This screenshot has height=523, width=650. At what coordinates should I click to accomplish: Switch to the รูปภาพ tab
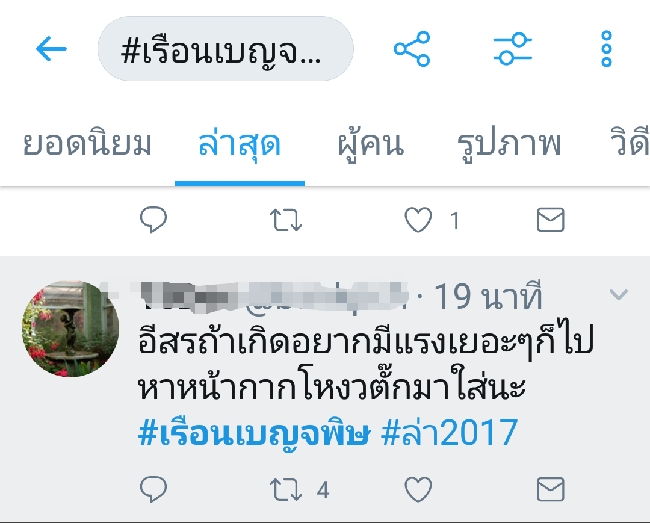509,144
